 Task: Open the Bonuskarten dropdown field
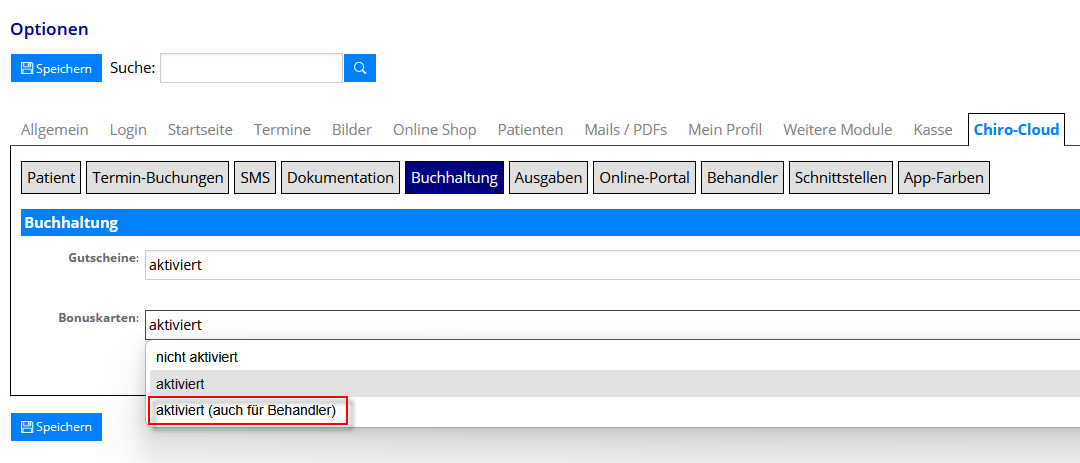(x=612, y=325)
